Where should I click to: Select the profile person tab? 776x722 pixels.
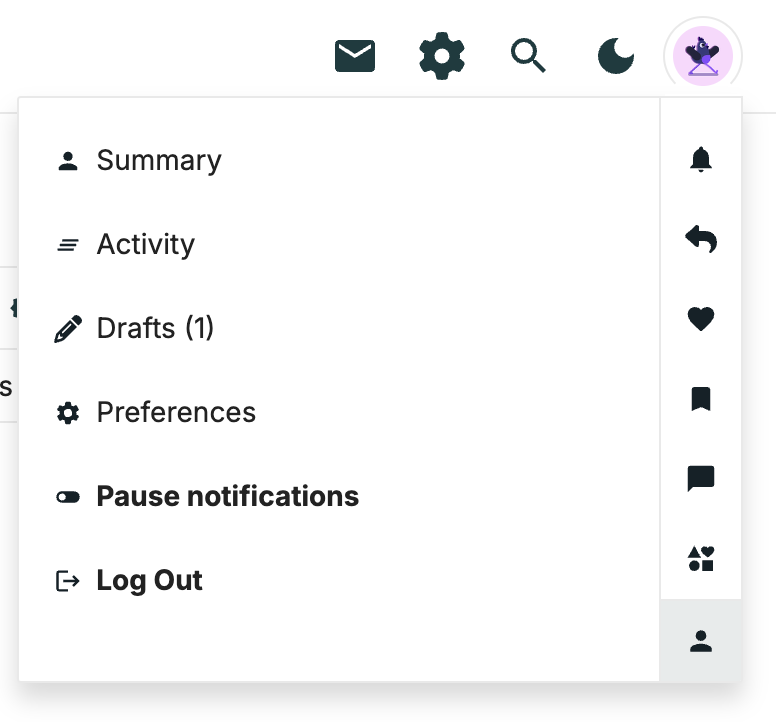coord(701,641)
